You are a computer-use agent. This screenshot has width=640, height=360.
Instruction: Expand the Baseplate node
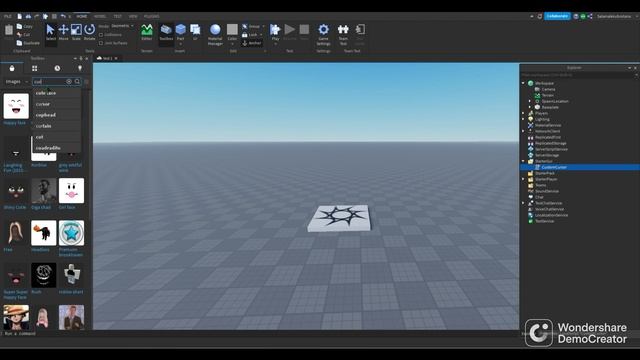coord(530,107)
